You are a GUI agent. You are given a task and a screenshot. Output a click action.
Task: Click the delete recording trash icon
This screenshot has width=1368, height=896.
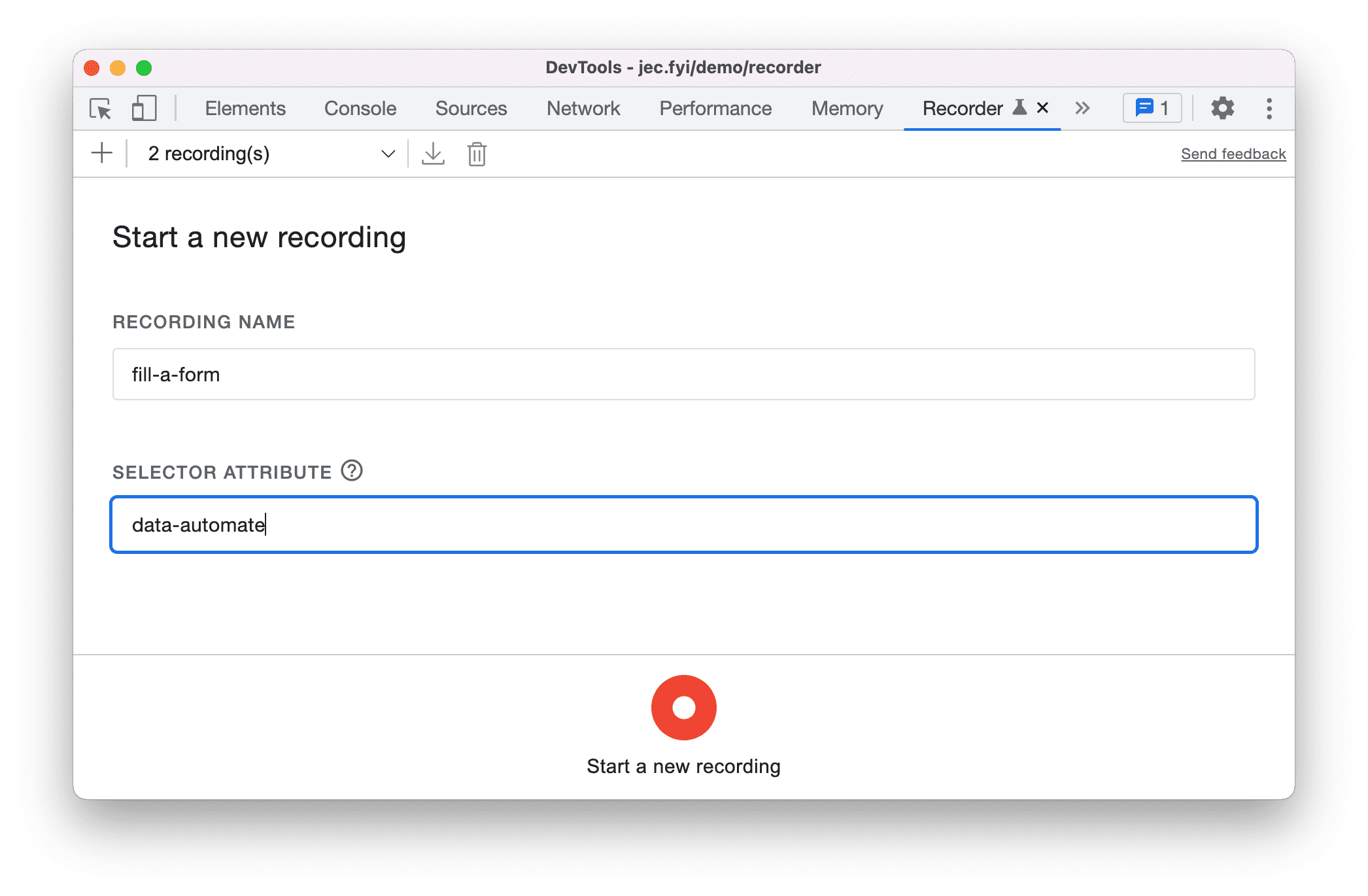tap(477, 153)
